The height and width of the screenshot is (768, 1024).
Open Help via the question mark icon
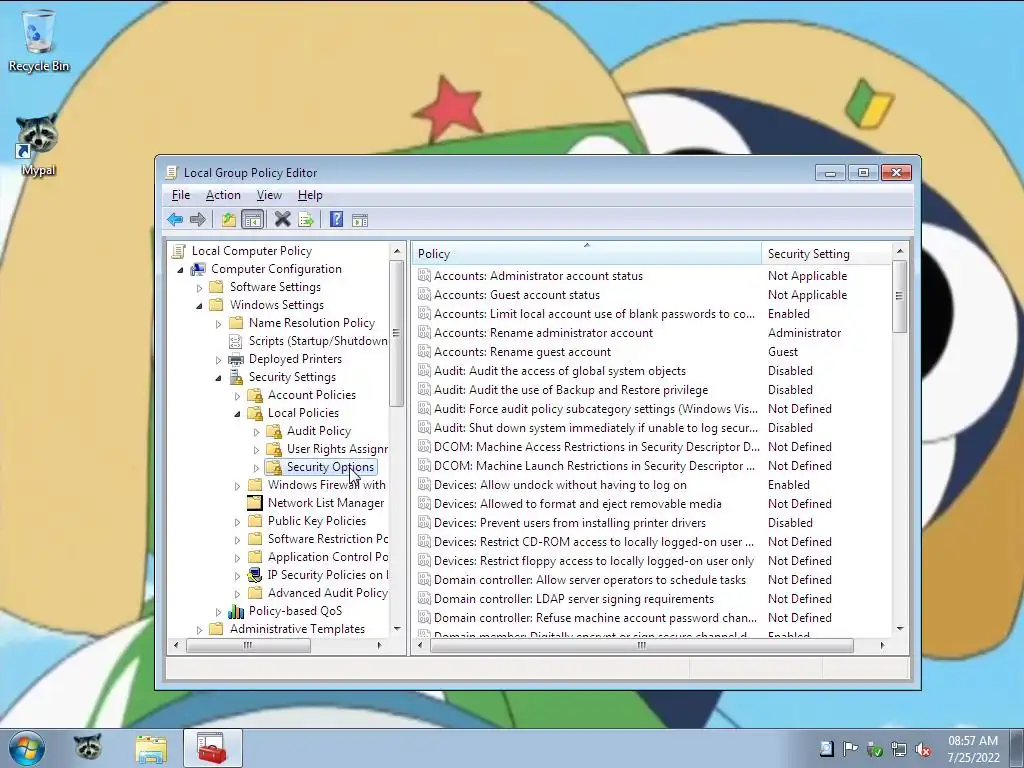[x=336, y=219]
